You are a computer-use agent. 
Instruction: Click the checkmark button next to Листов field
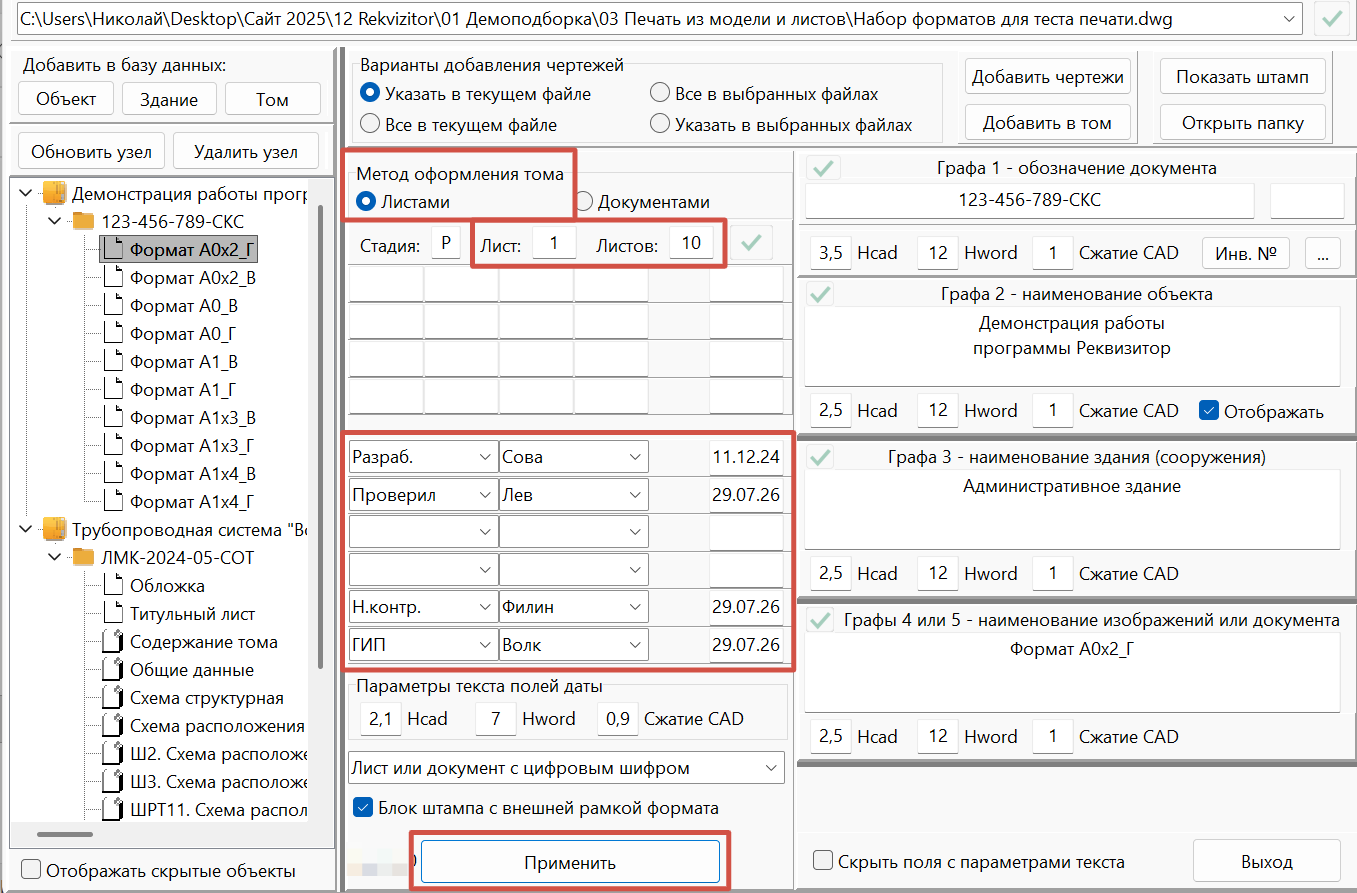pos(751,242)
